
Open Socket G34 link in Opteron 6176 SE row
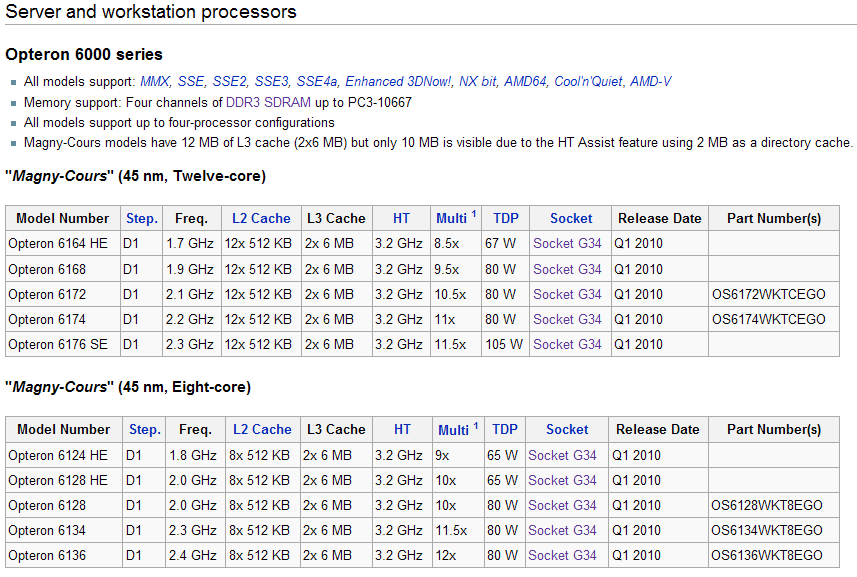coord(567,344)
